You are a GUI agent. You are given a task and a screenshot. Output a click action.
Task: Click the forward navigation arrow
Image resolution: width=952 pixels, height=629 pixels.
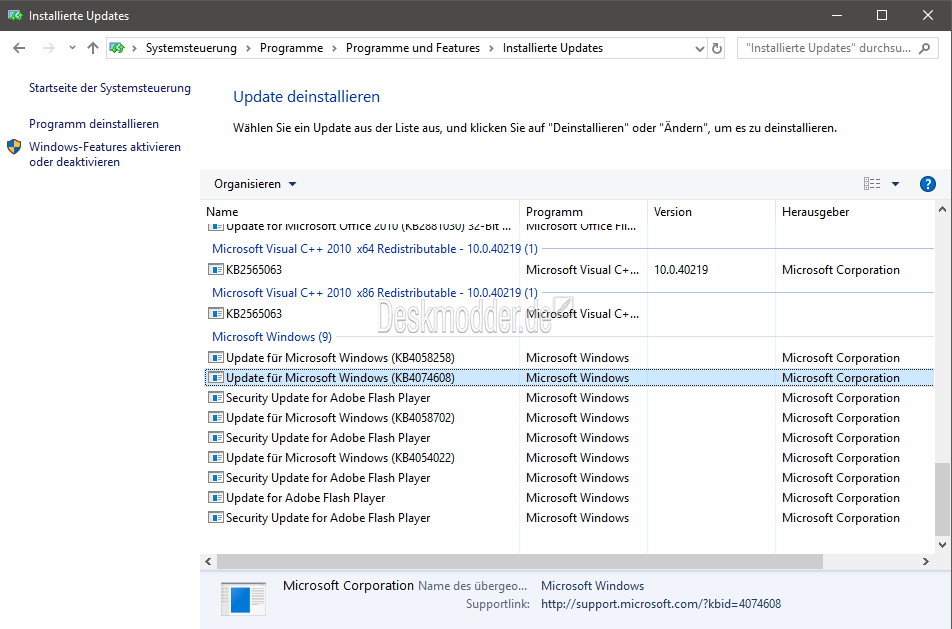49,48
